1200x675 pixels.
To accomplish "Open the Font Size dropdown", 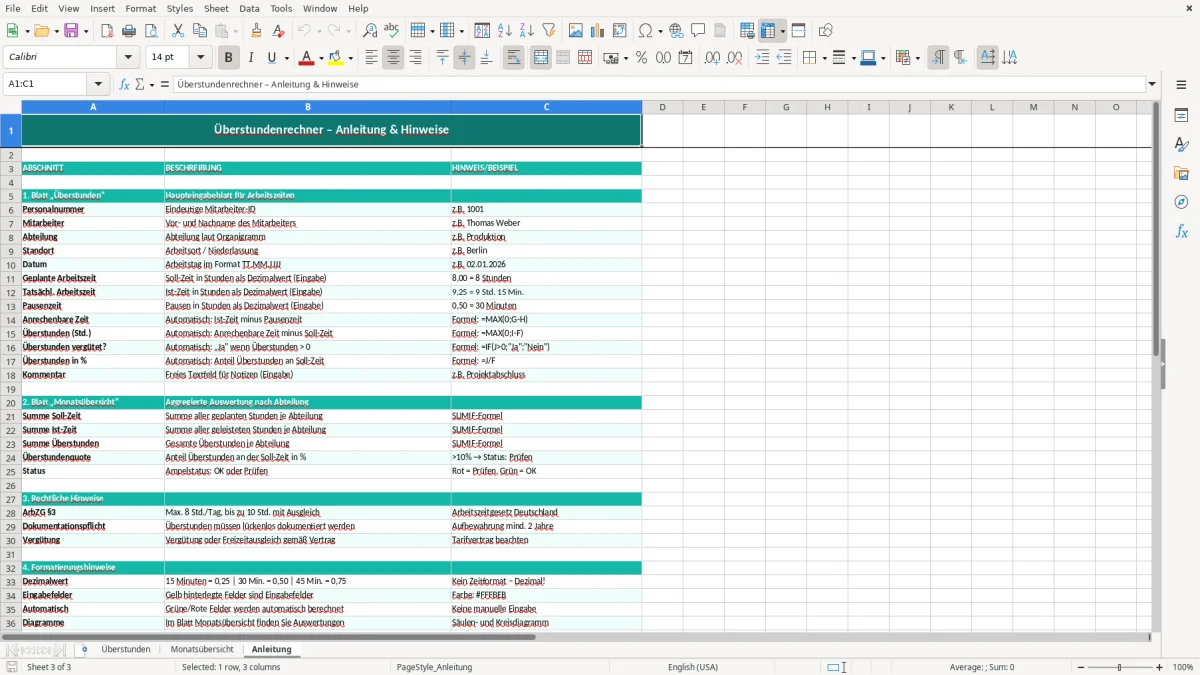I will tap(201, 58).
